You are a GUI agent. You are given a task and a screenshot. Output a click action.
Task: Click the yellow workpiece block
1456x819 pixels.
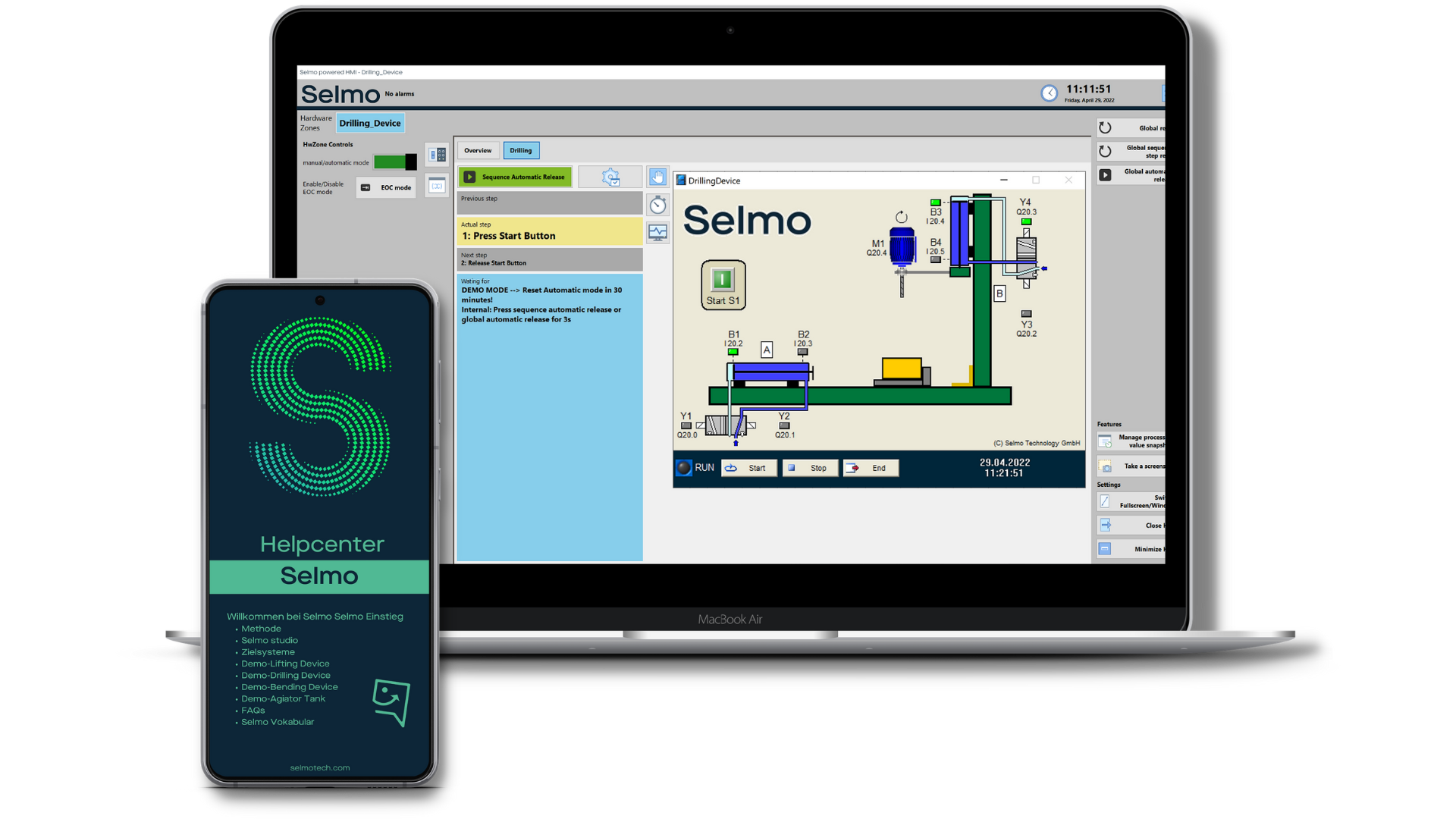tap(902, 368)
